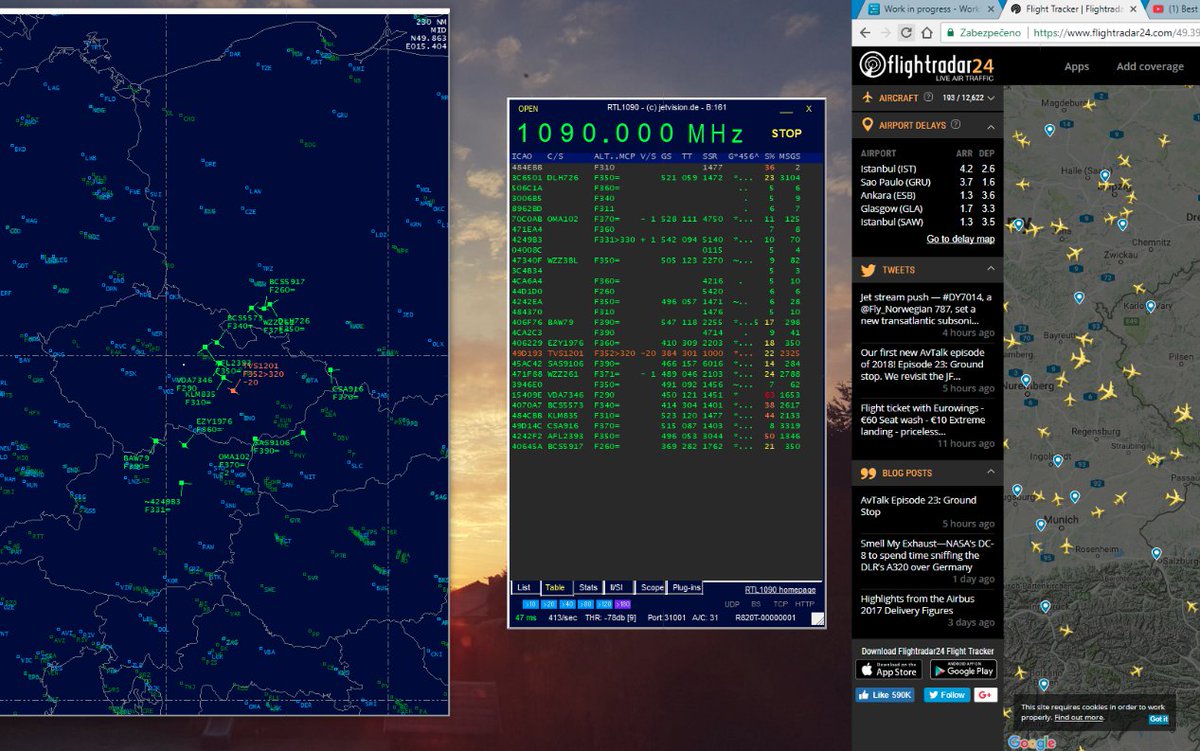Click the resize grip icon in RTL1090
Screen dimensions: 1200x751
(817, 619)
